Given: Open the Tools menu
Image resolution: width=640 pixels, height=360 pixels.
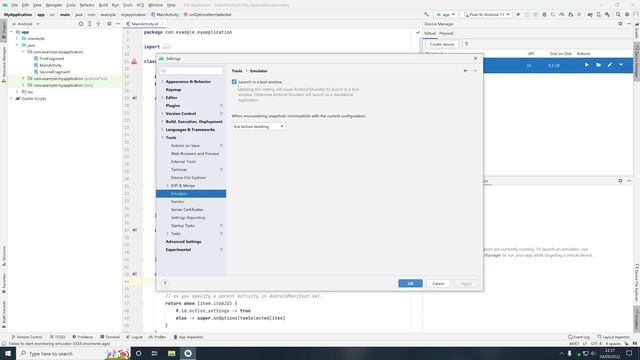Looking at the screenshot, I should pos(128,5).
